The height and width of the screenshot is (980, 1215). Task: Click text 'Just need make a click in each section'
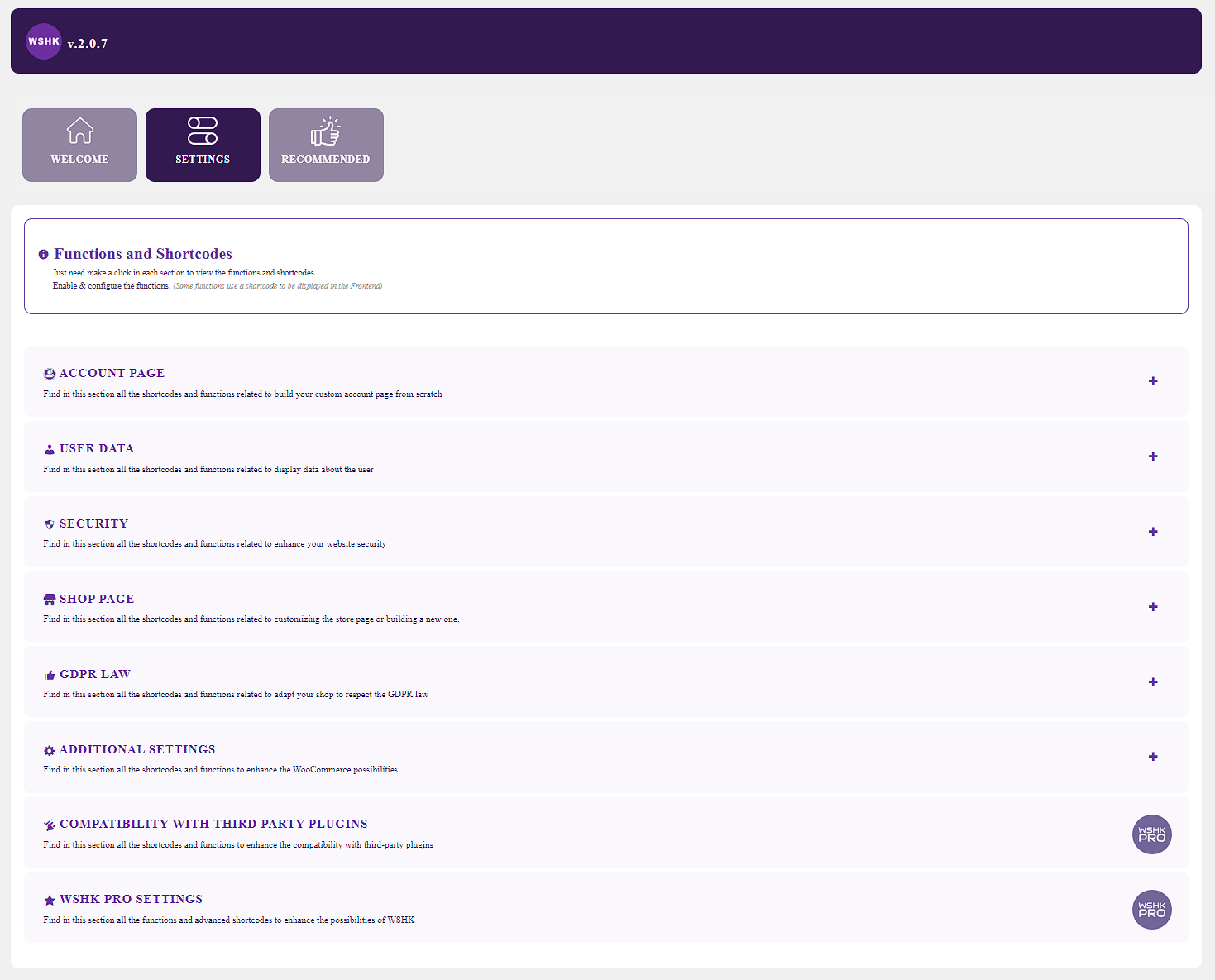(184, 273)
